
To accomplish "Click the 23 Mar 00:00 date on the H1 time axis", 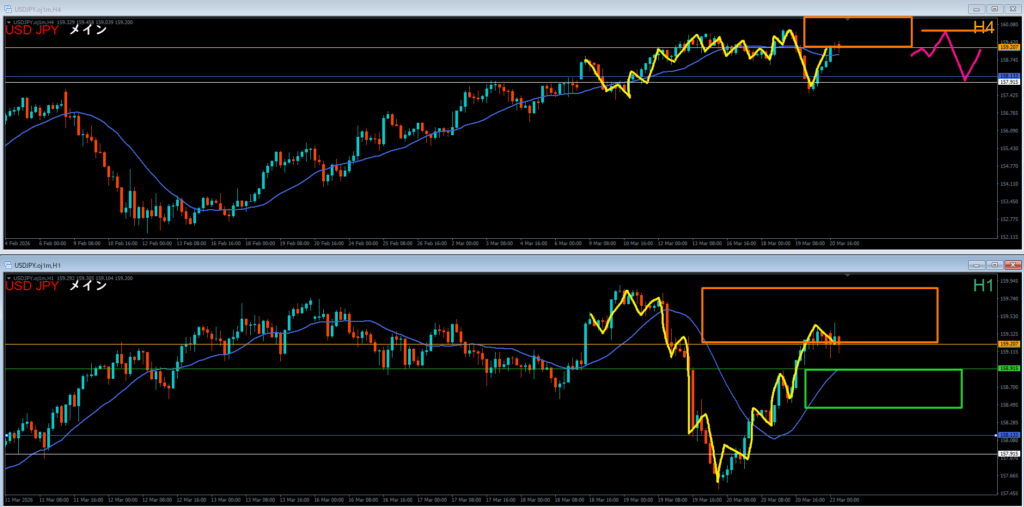I will point(842,502).
